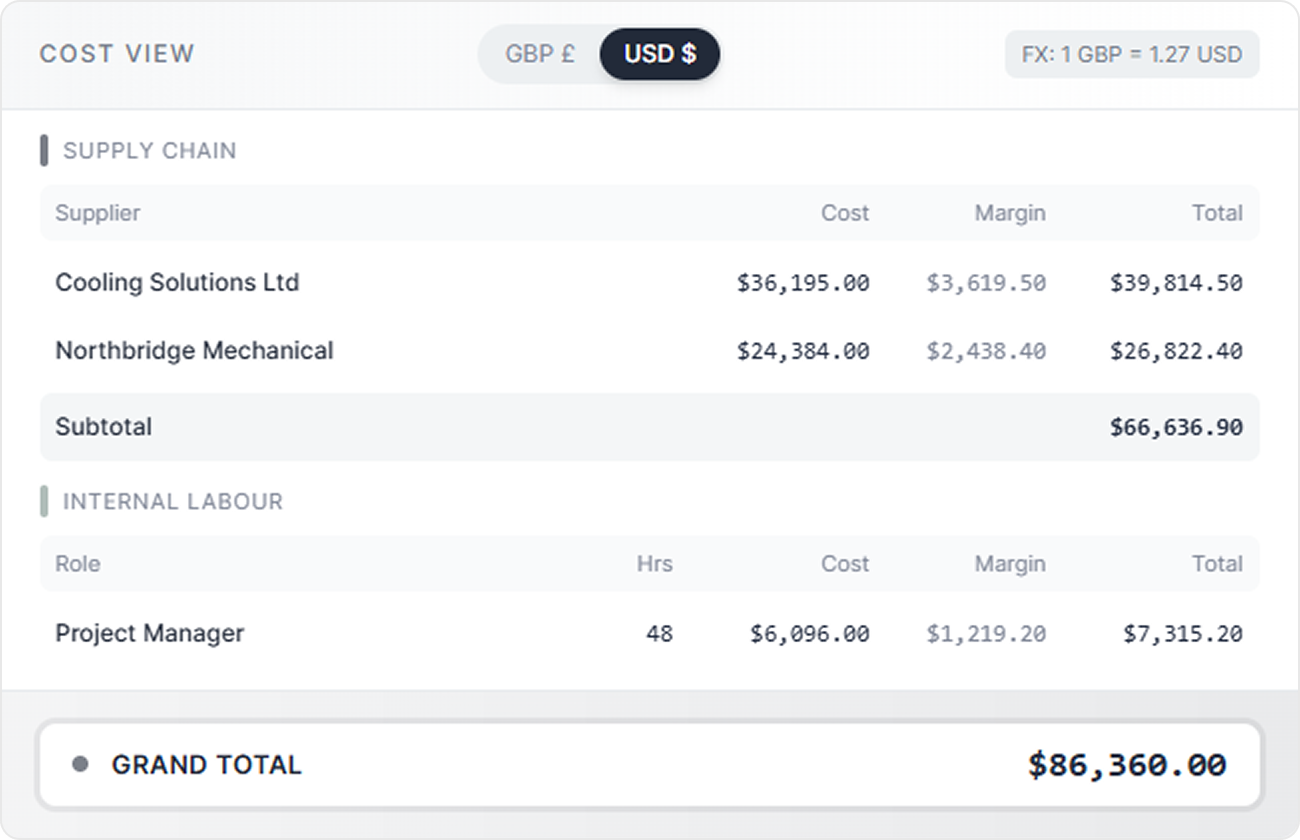
Task: Click the Supply Chain section marker bar
Action: click(44, 151)
